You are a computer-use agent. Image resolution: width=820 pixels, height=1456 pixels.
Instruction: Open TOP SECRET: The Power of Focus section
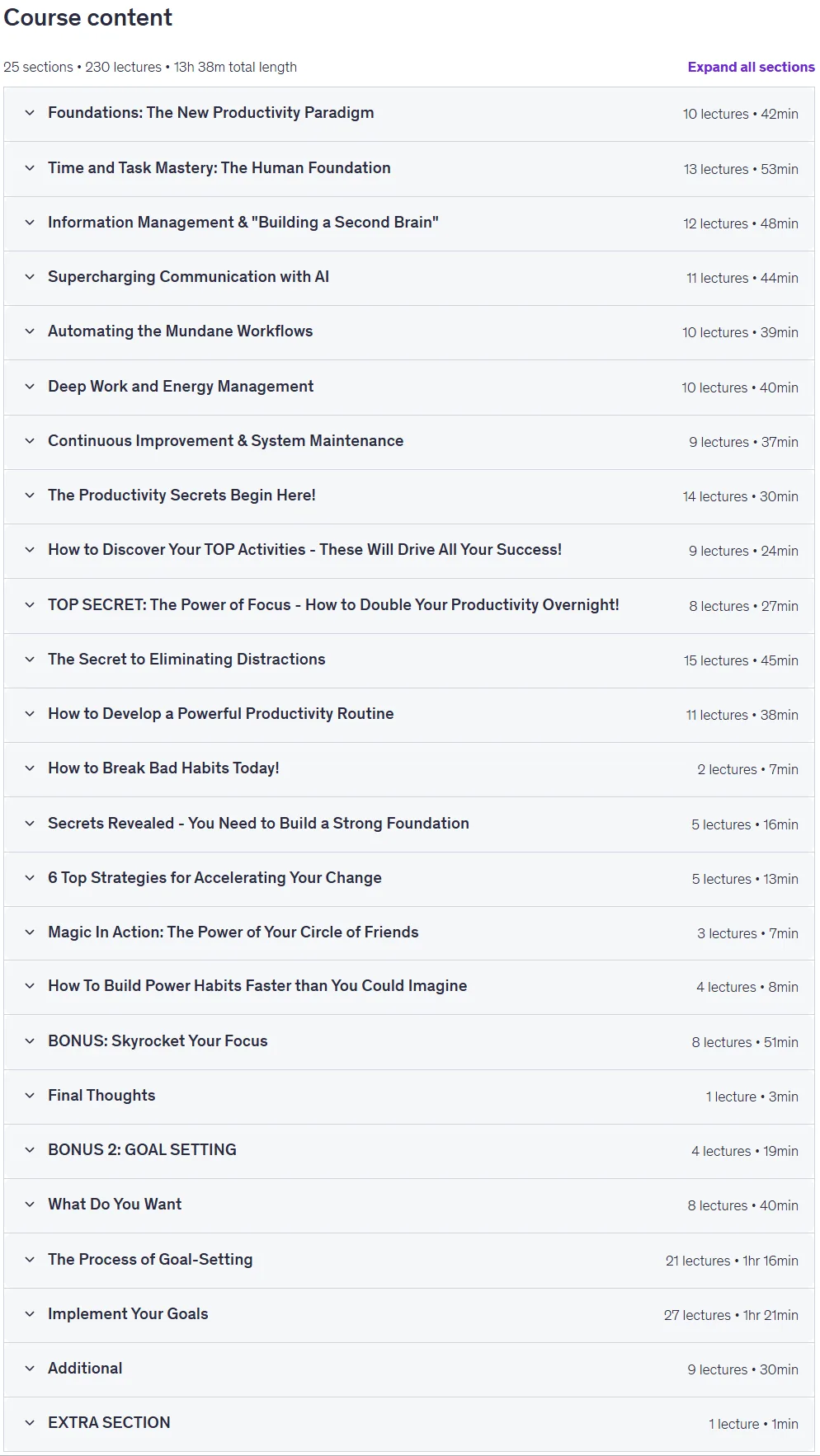(x=409, y=605)
